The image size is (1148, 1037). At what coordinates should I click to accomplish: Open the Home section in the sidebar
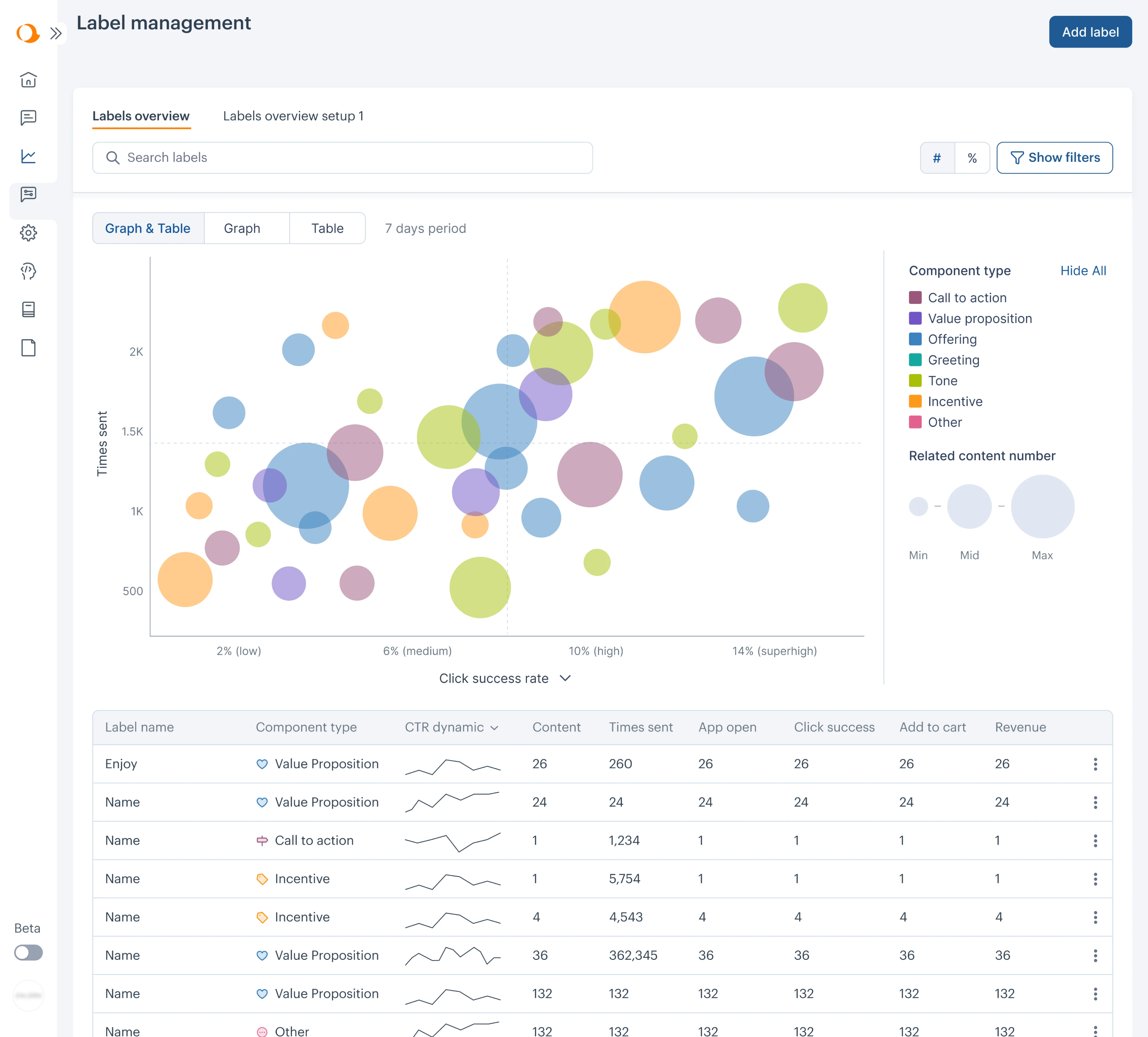[28, 80]
